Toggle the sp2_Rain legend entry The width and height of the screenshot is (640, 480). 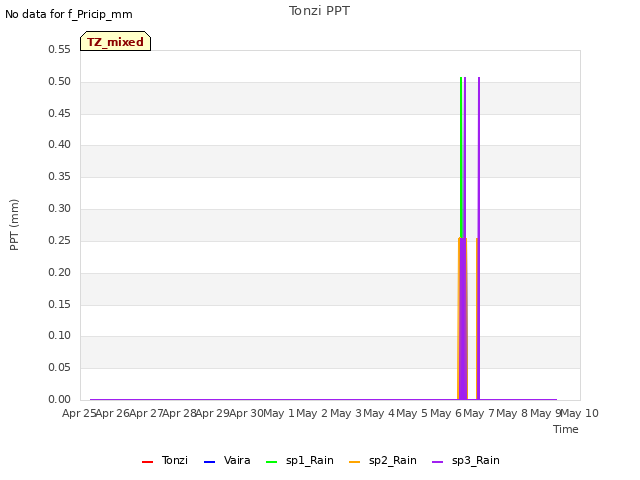(383, 460)
